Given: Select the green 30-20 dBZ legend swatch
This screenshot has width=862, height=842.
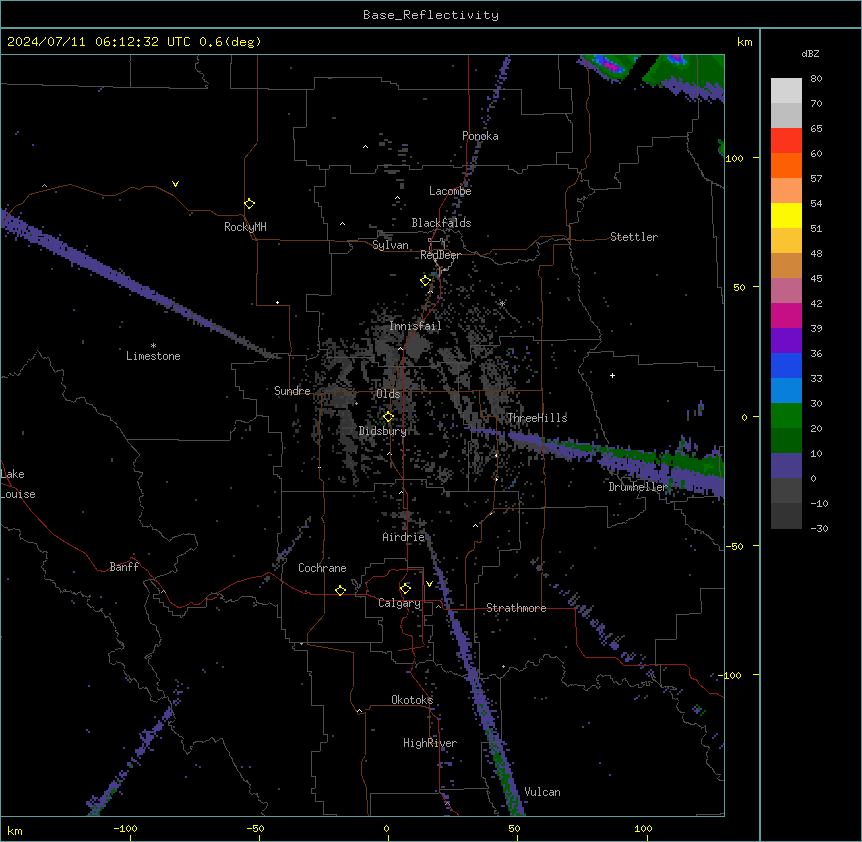Looking at the screenshot, I should (786, 416).
